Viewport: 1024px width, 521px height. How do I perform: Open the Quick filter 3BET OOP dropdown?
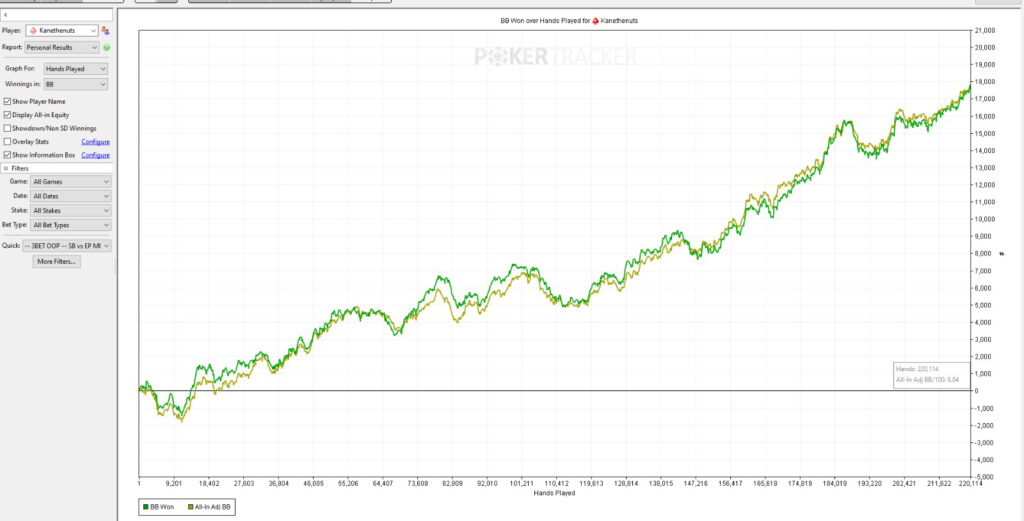pos(71,245)
